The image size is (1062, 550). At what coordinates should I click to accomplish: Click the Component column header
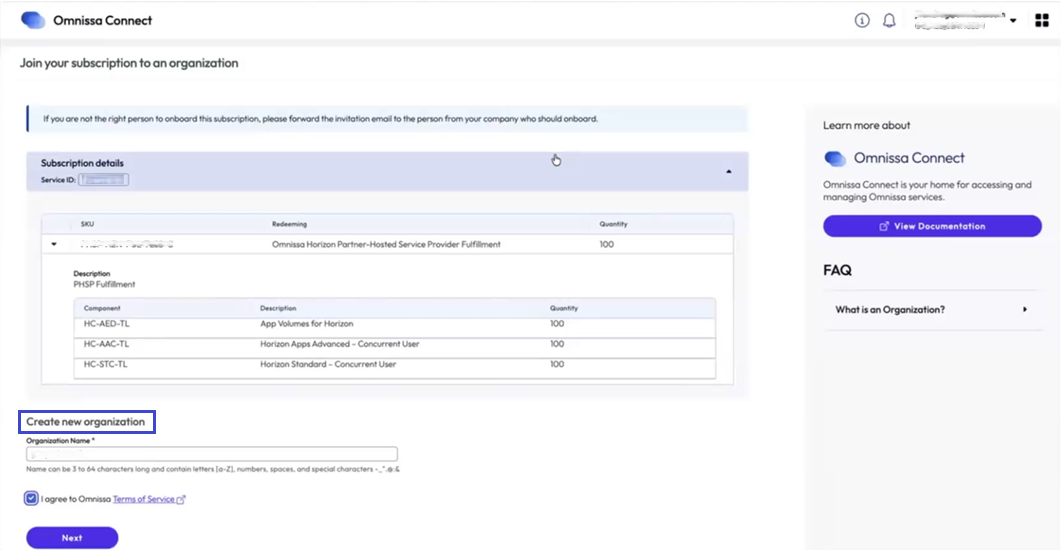(102, 308)
